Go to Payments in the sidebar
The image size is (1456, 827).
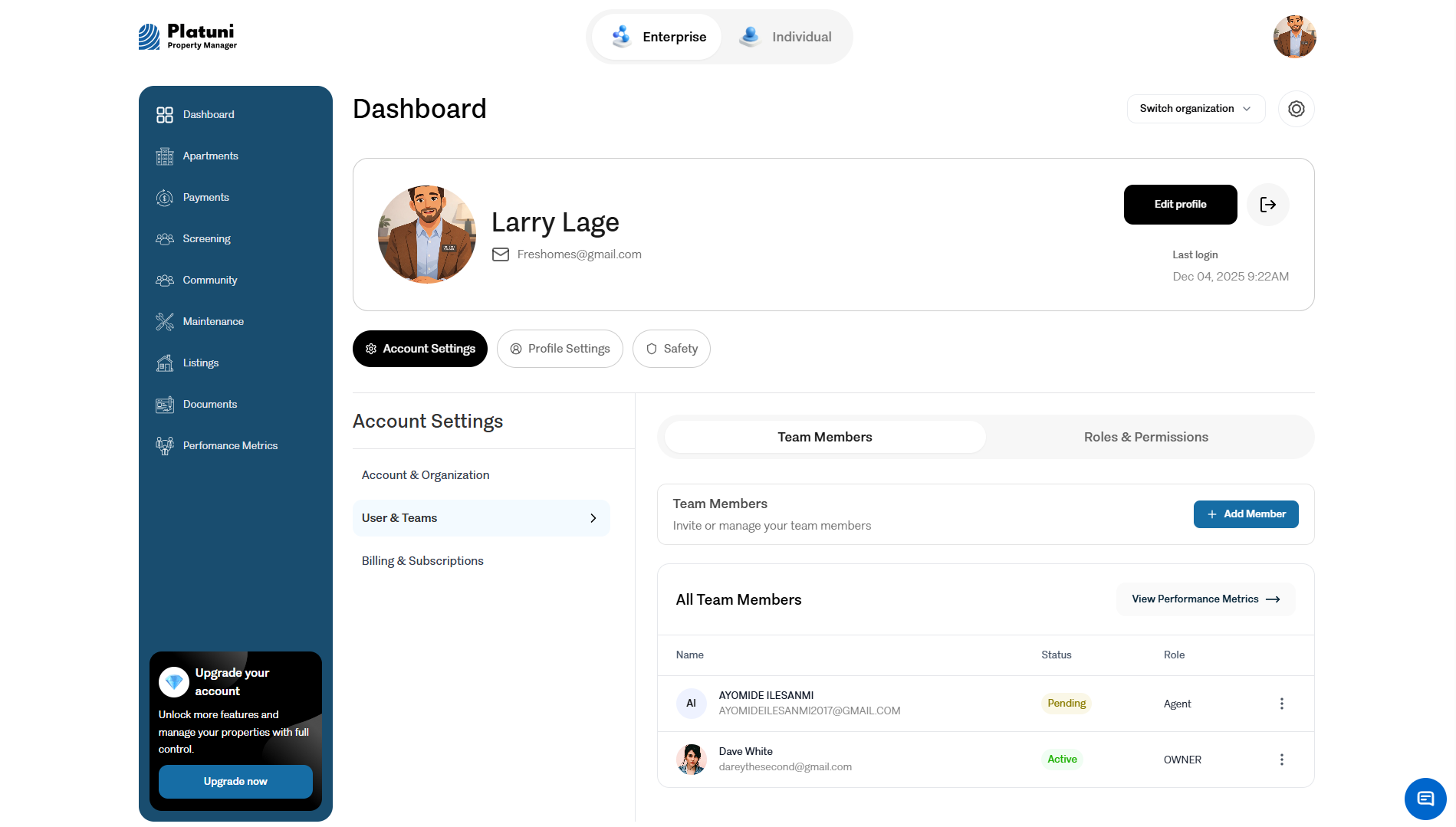[206, 198]
